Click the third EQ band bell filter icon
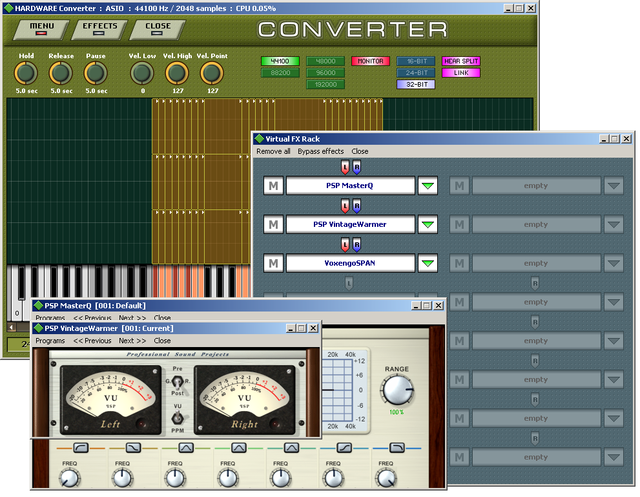The height and width of the screenshot is (497, 640). point(186,448)
